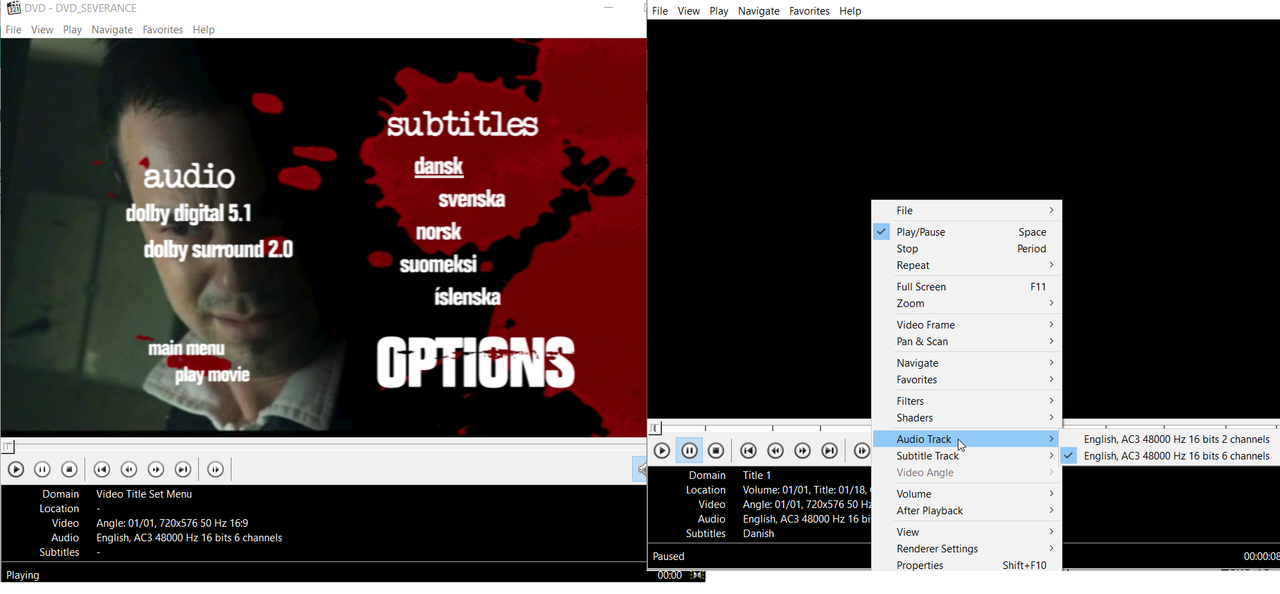1280x594 pixels.
Task: Click DVD_SEVERANCE title bar application icon
Action: point(13,8)
